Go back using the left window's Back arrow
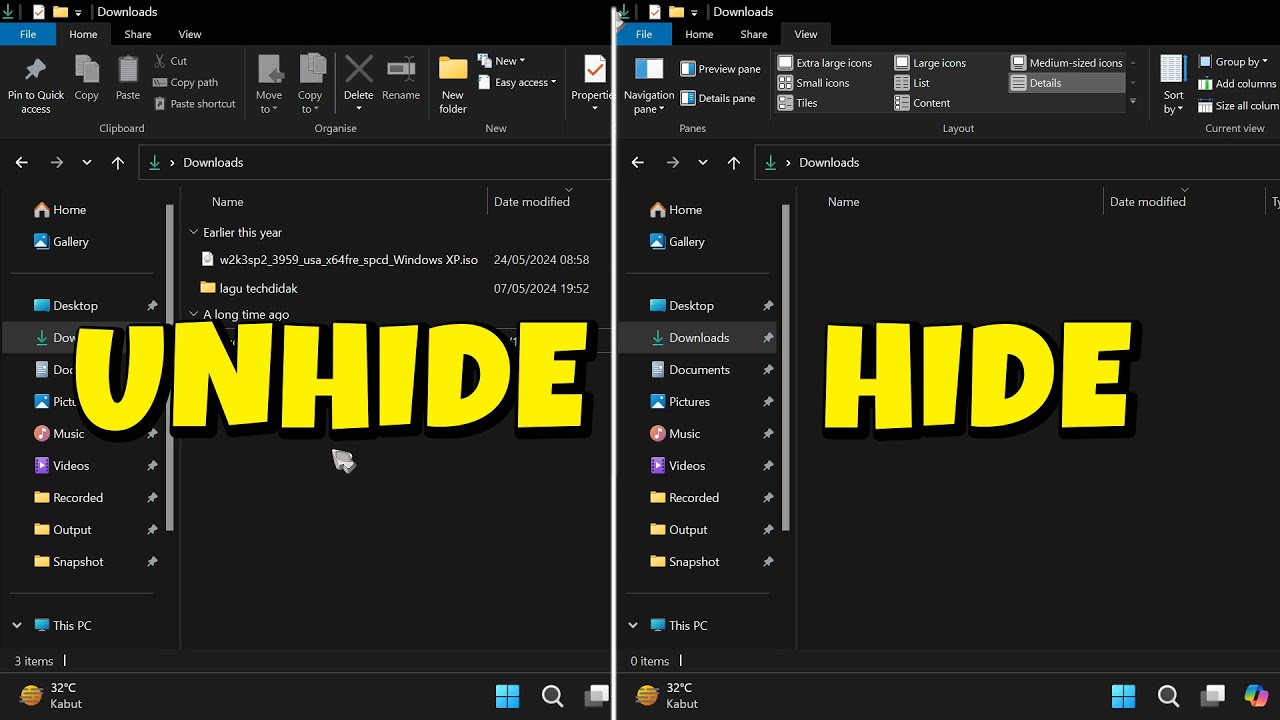 [22, 163]
